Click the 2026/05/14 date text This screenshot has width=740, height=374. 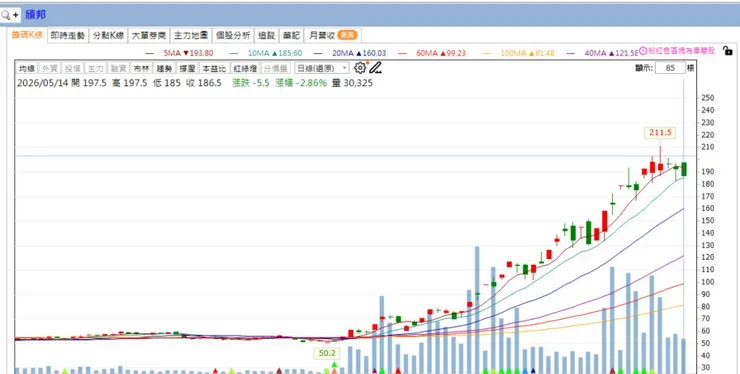(x=42, y=83)
